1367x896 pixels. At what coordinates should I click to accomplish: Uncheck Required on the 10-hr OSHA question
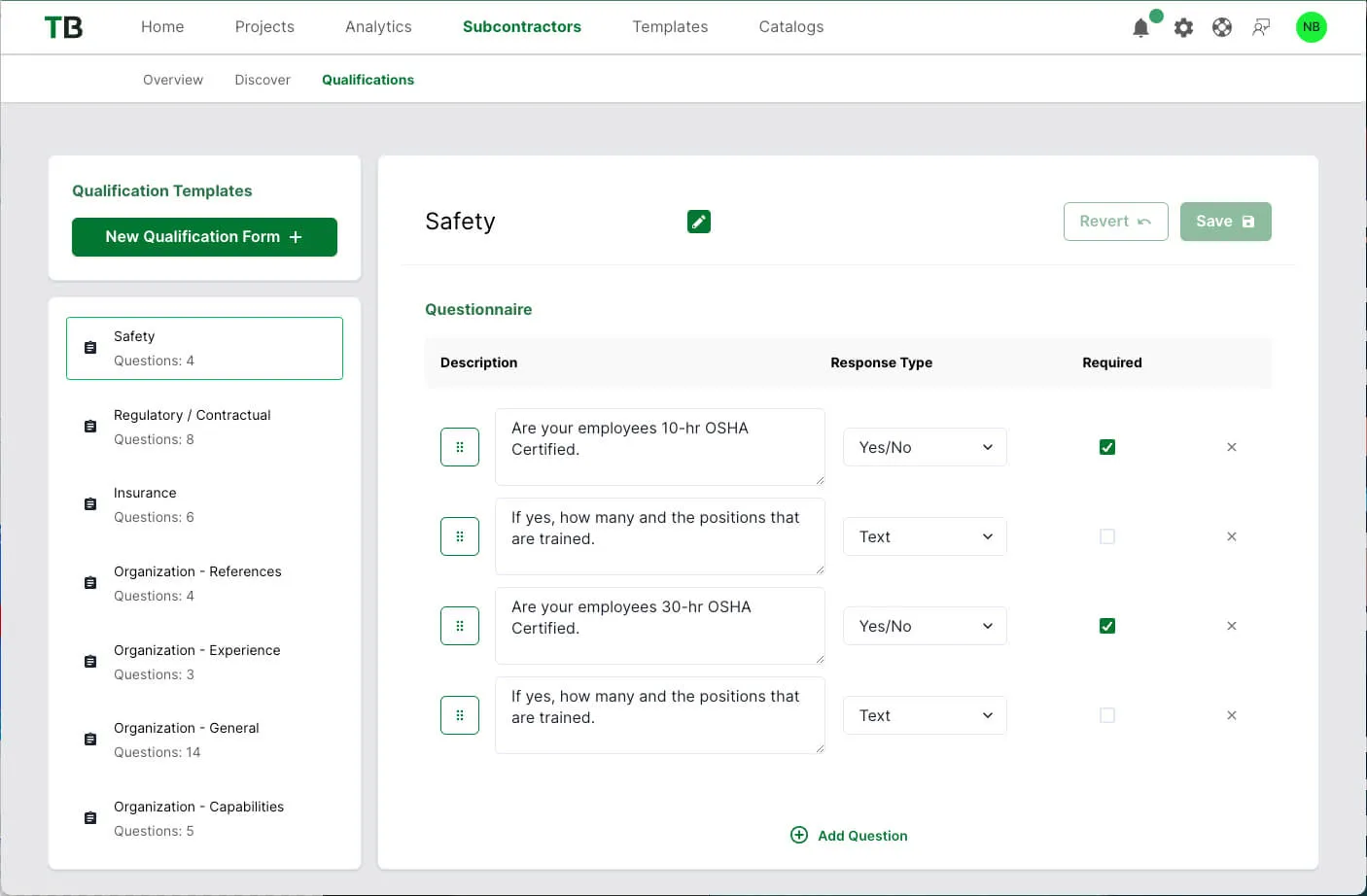point(1106,447)
